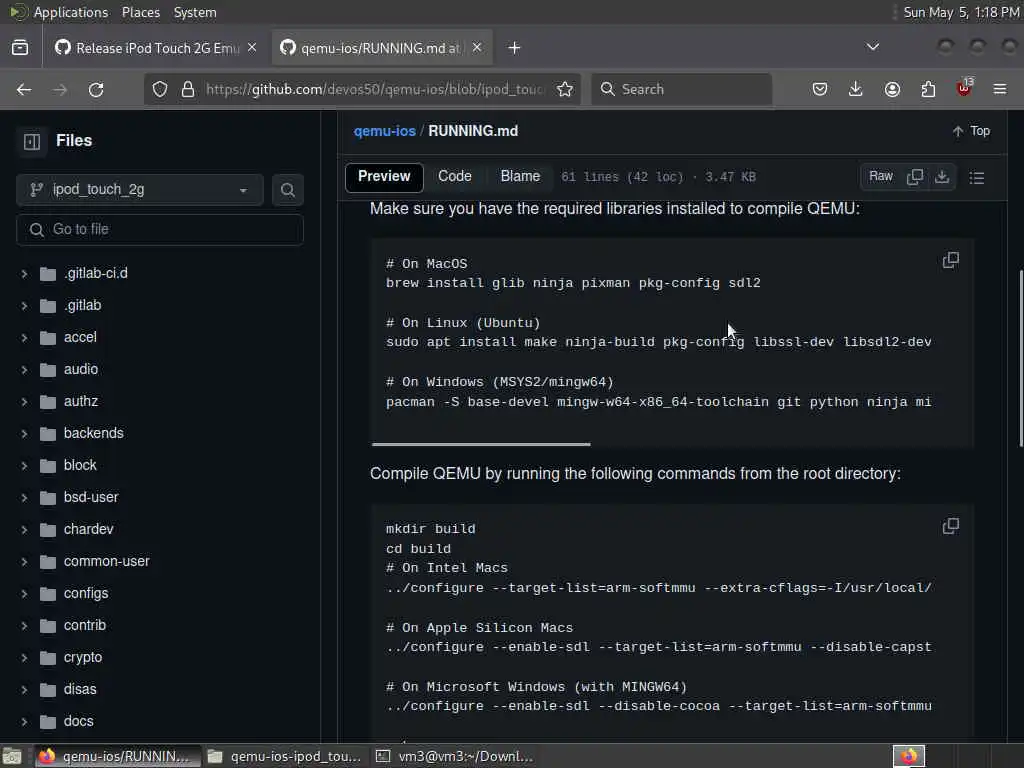This screenshot has height=768, width=1024.
Task: Open the qemu-ios breadcrumb link
Action: click(x=385, y=131)
